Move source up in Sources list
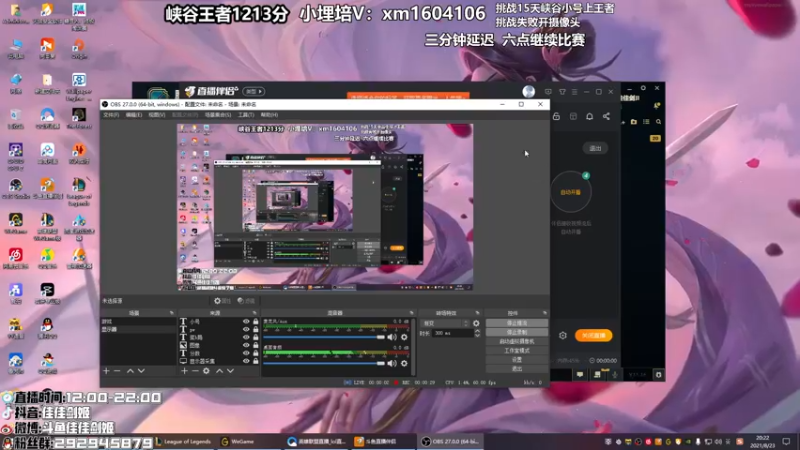This screenshot has height=450, width=800. 219,371
